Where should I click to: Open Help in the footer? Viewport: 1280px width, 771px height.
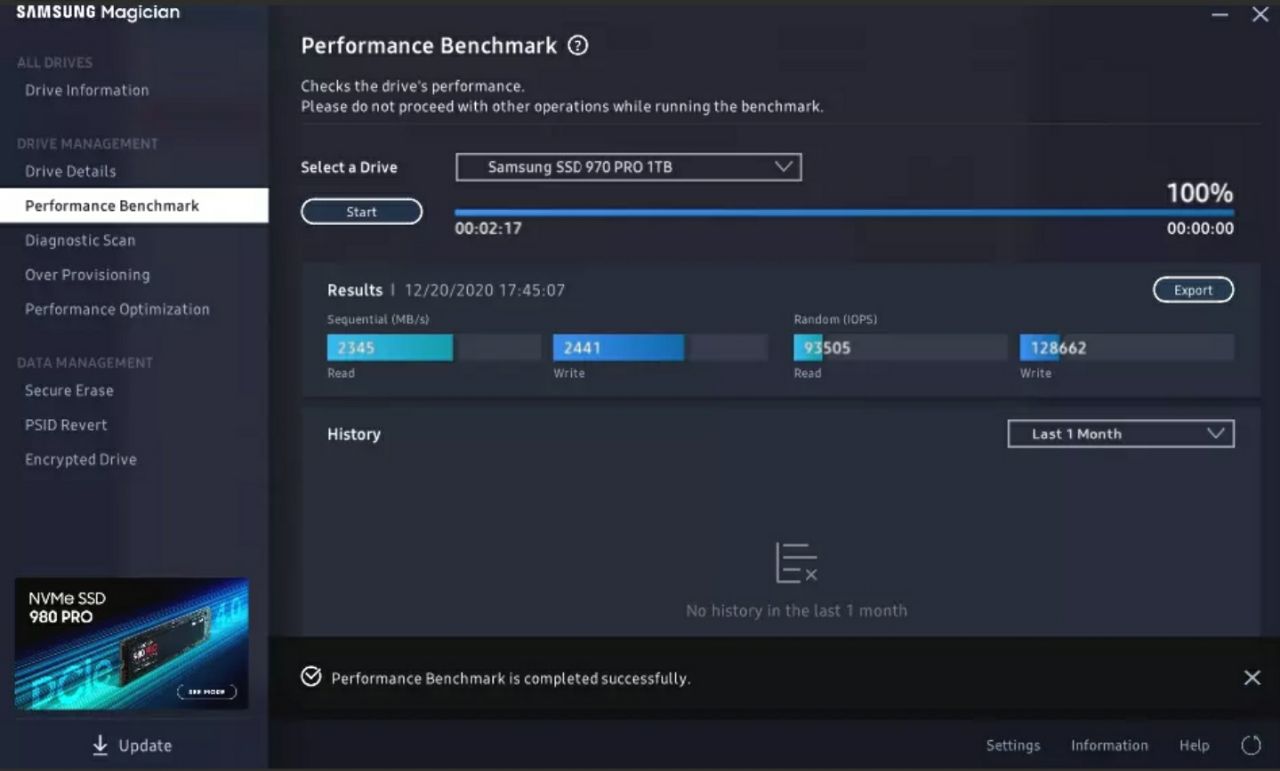(x=1194, y=745)
